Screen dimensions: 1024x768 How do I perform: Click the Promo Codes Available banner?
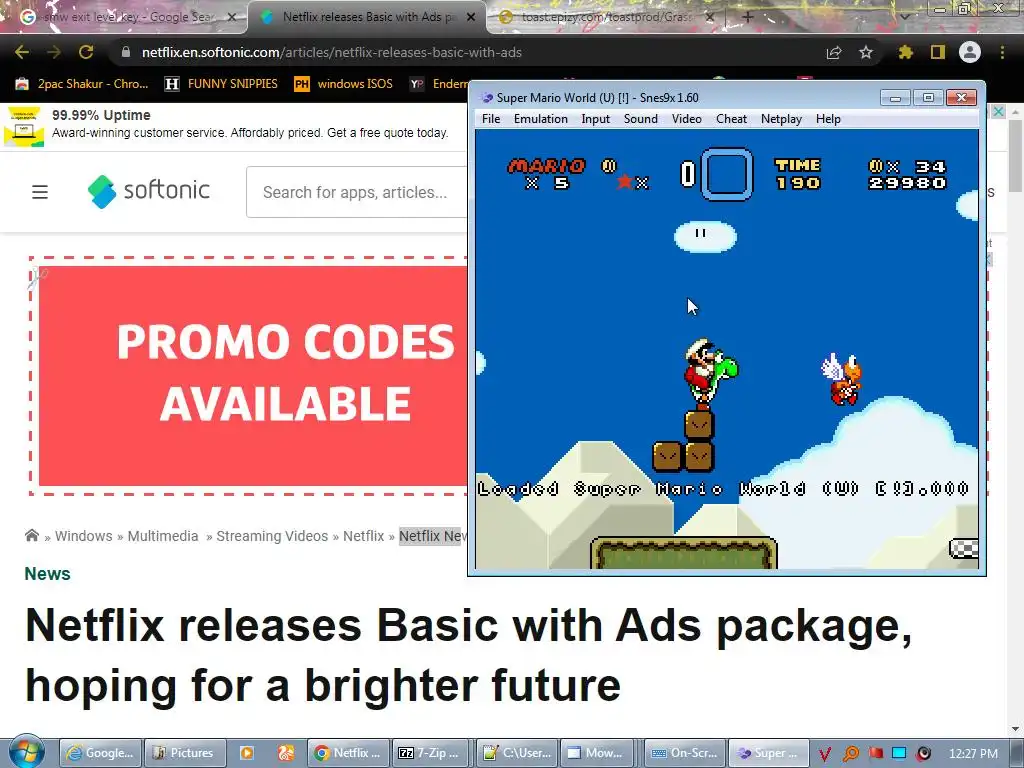252,376
